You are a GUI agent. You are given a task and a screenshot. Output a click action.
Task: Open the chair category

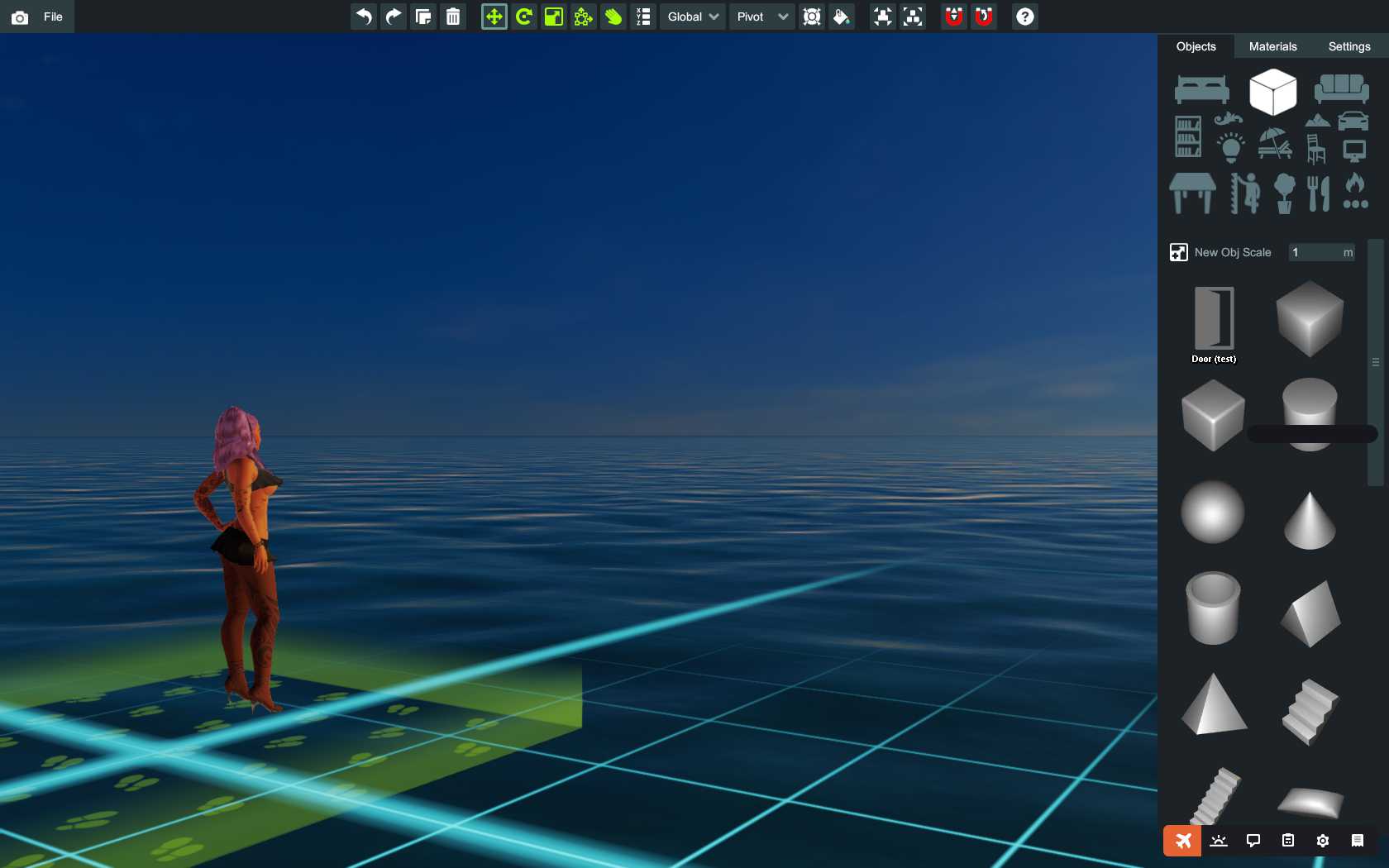tap(1316, 149)
